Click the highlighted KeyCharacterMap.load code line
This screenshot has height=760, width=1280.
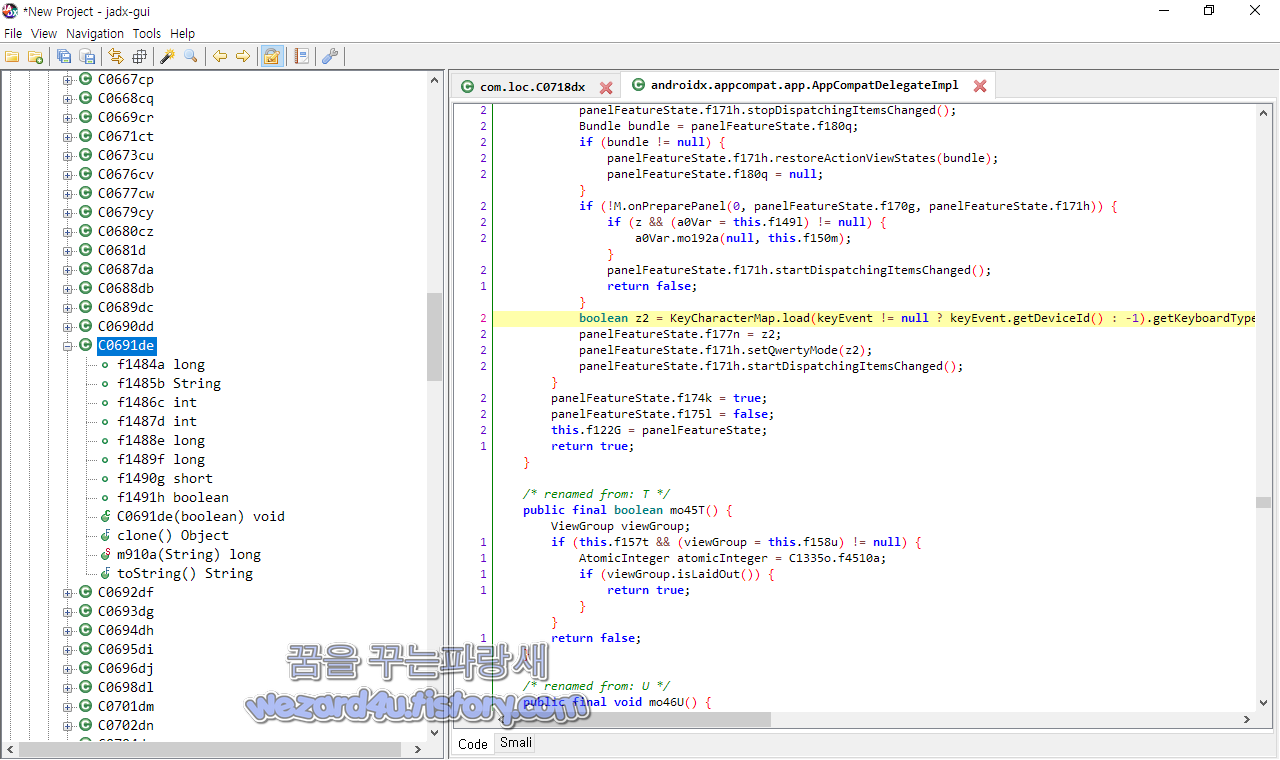point(875,318)
